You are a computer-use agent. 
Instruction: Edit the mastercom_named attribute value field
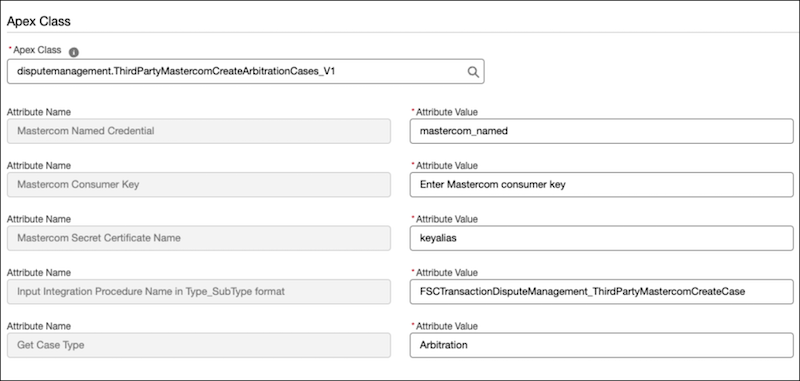[602, 131]
